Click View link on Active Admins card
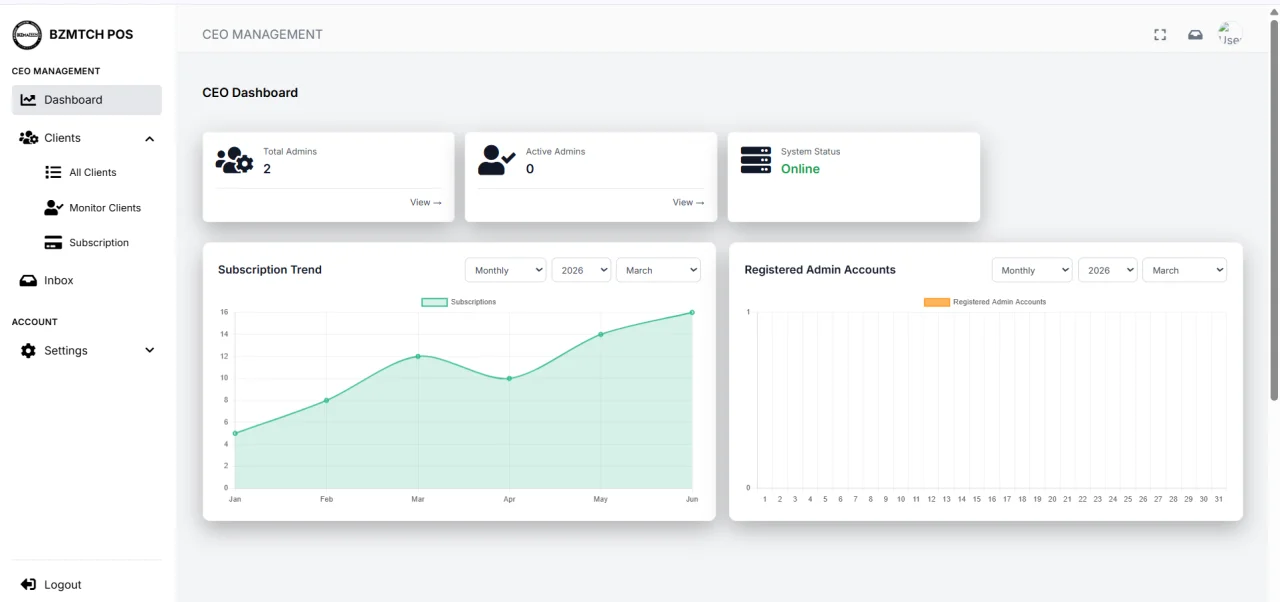 (x=689, y=202)
